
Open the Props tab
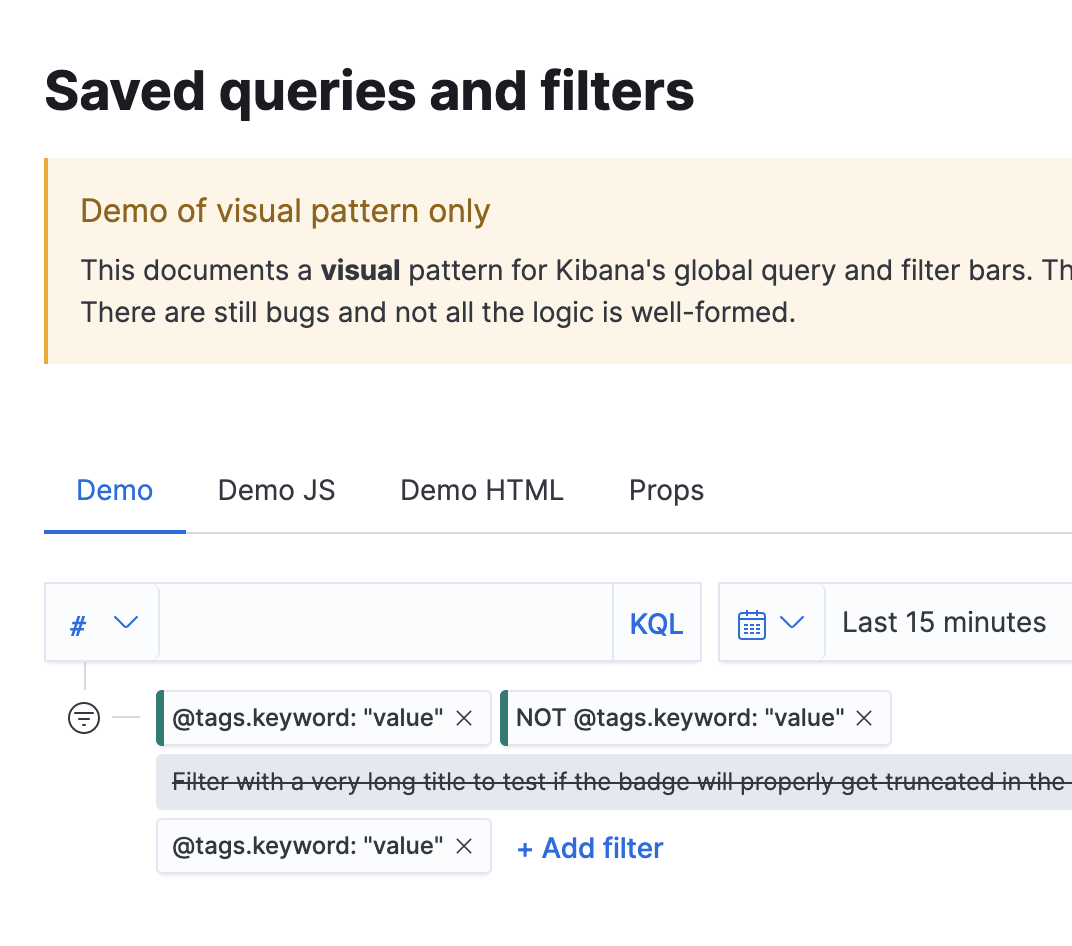[x=666, y=490]
